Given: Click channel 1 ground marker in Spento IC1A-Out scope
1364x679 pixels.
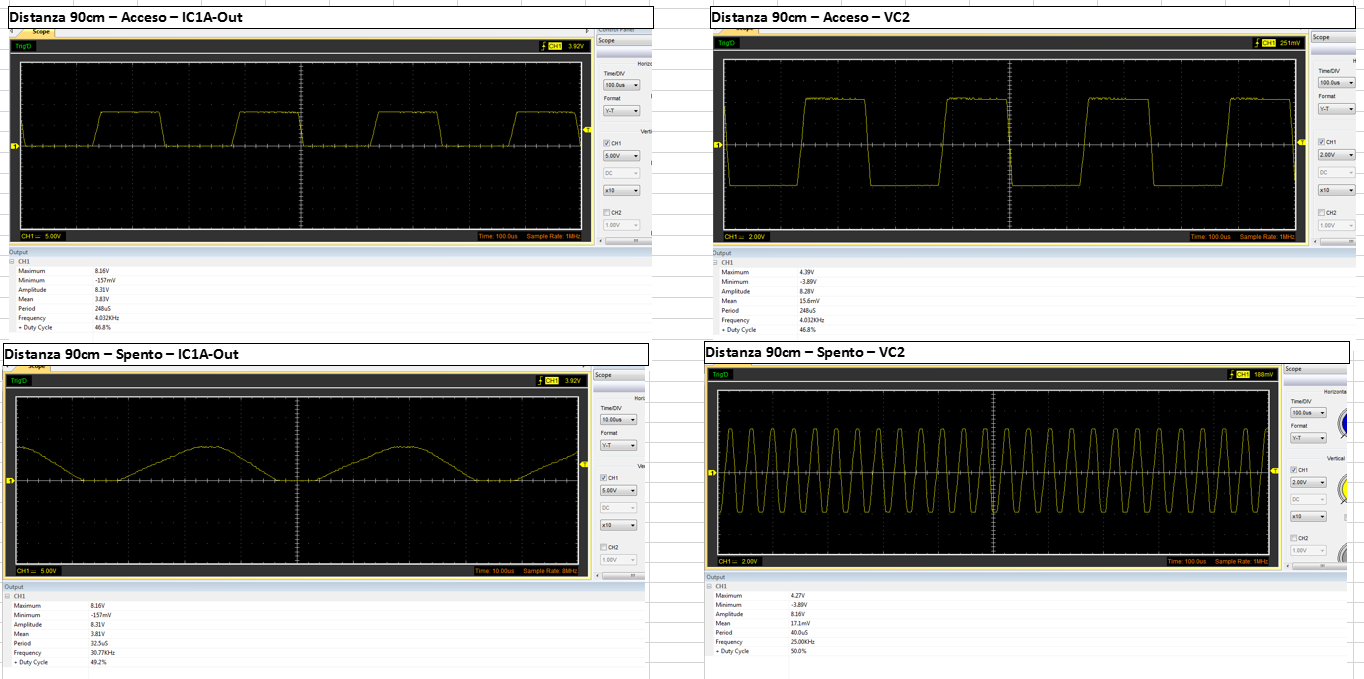Looking at the screenshot, I should (x=10, y=481).
